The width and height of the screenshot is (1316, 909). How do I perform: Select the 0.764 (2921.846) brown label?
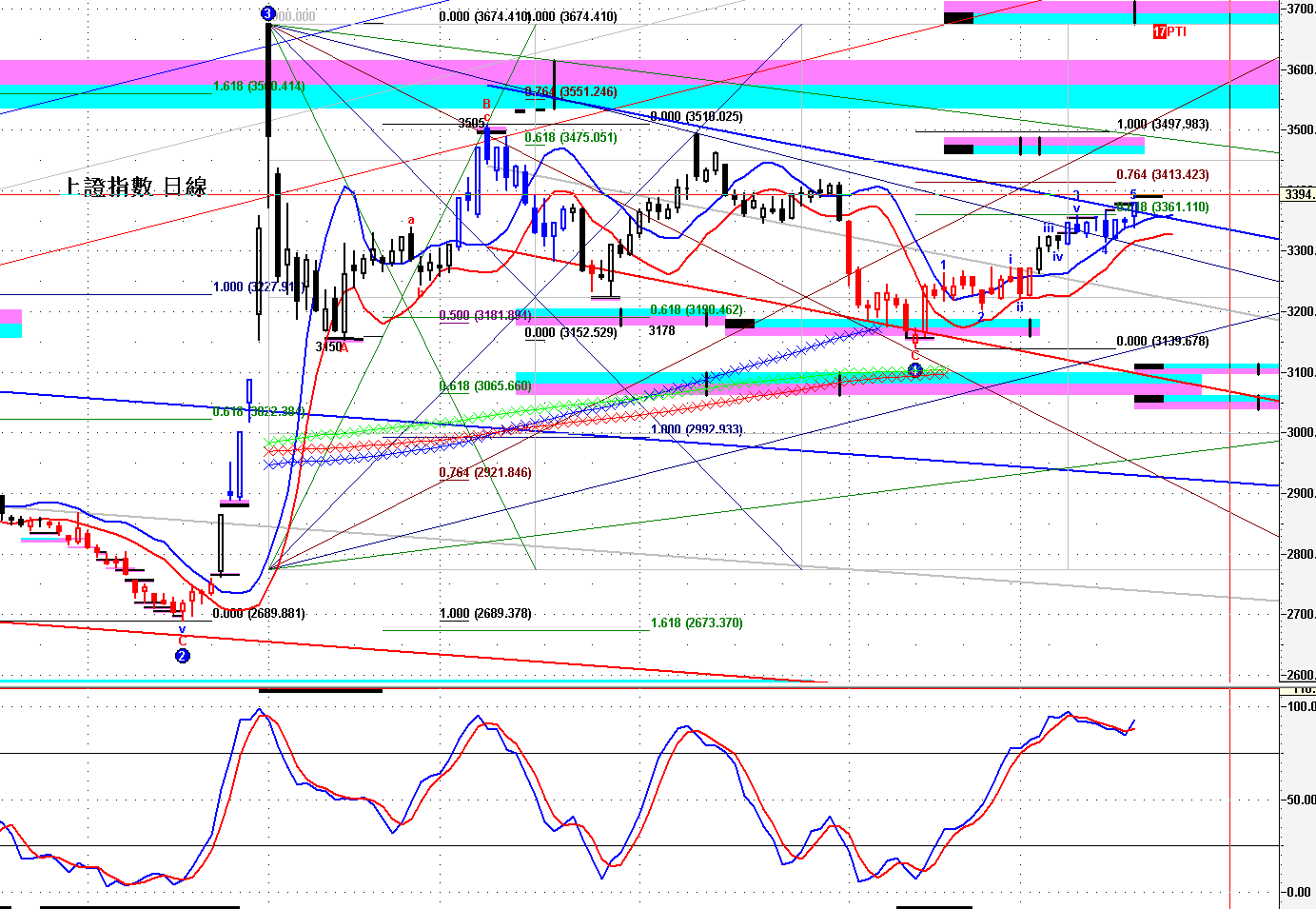485,472
